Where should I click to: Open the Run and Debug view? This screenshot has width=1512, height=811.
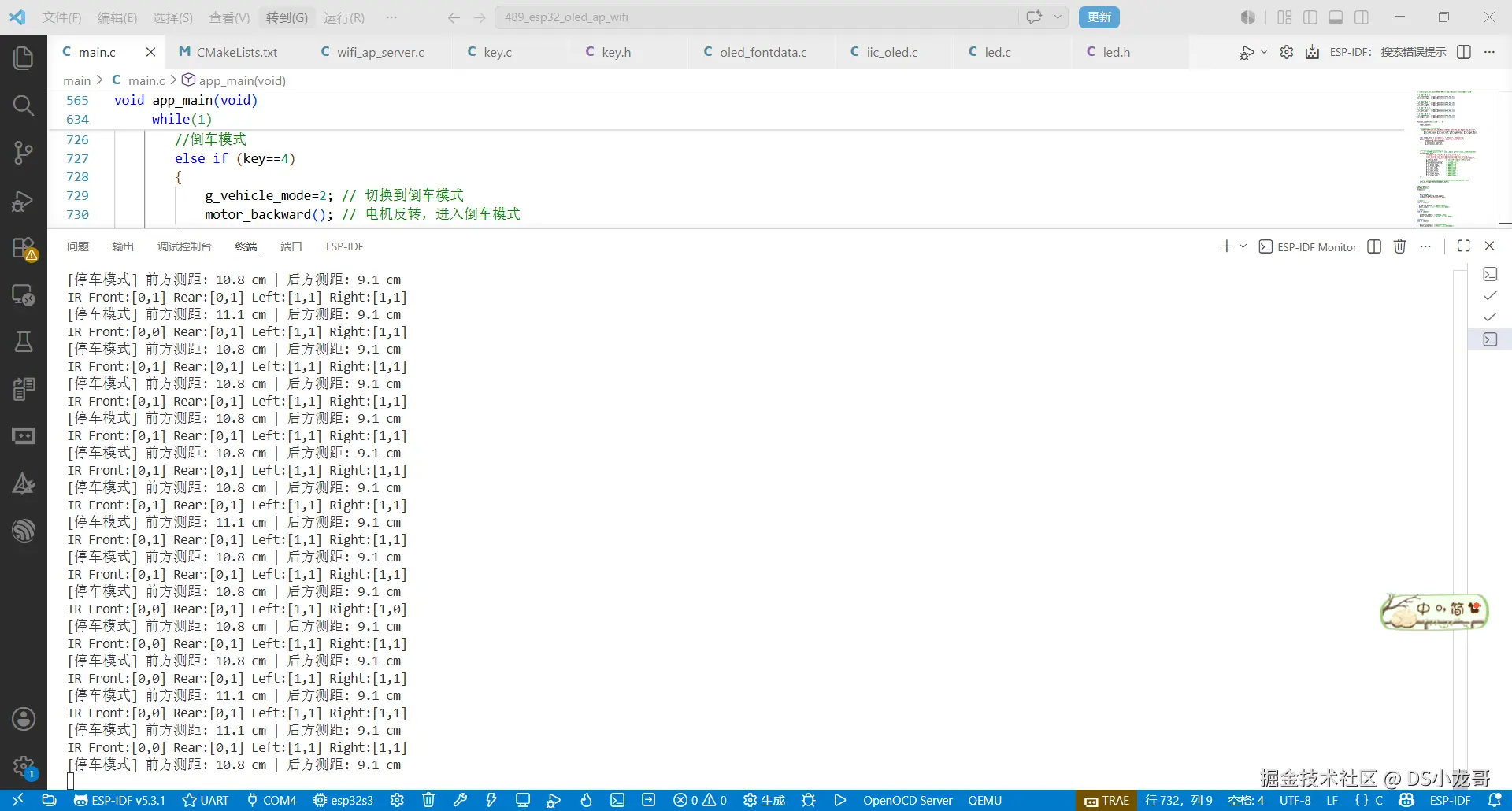(24, 201)
